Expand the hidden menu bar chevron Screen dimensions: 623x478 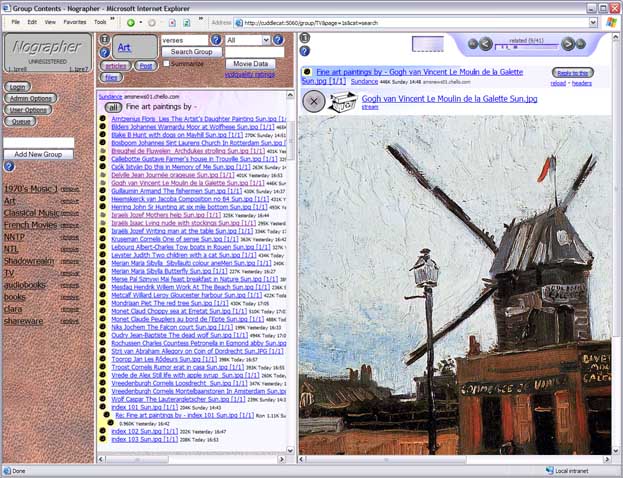pos(112,19)
